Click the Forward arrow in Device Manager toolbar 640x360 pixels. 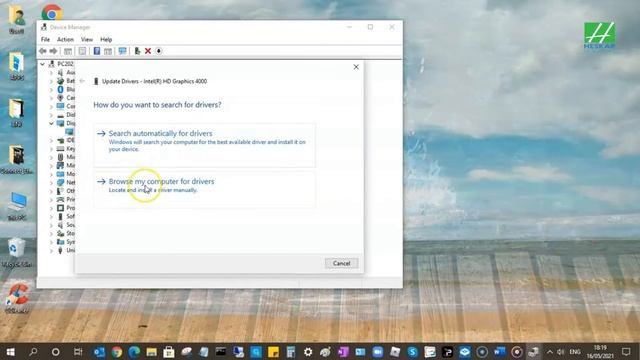click(53, 51)
